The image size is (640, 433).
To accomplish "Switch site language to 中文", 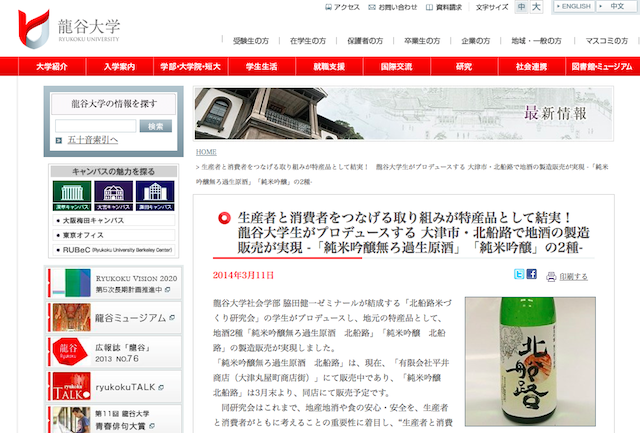I will 616,7.
